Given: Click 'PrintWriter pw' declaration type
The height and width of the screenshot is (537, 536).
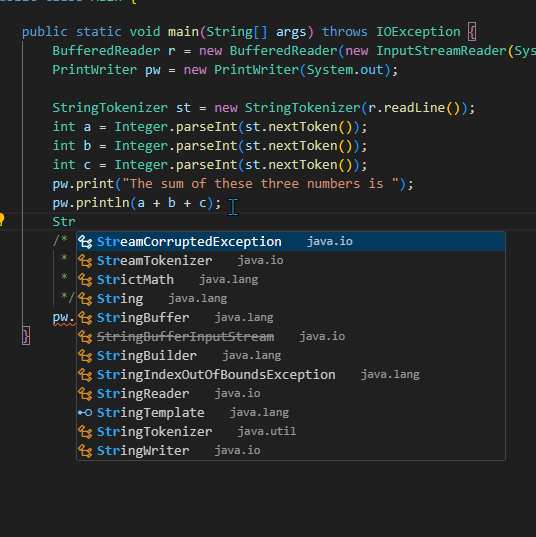Looking at the screenshot, I should (95, 70).
